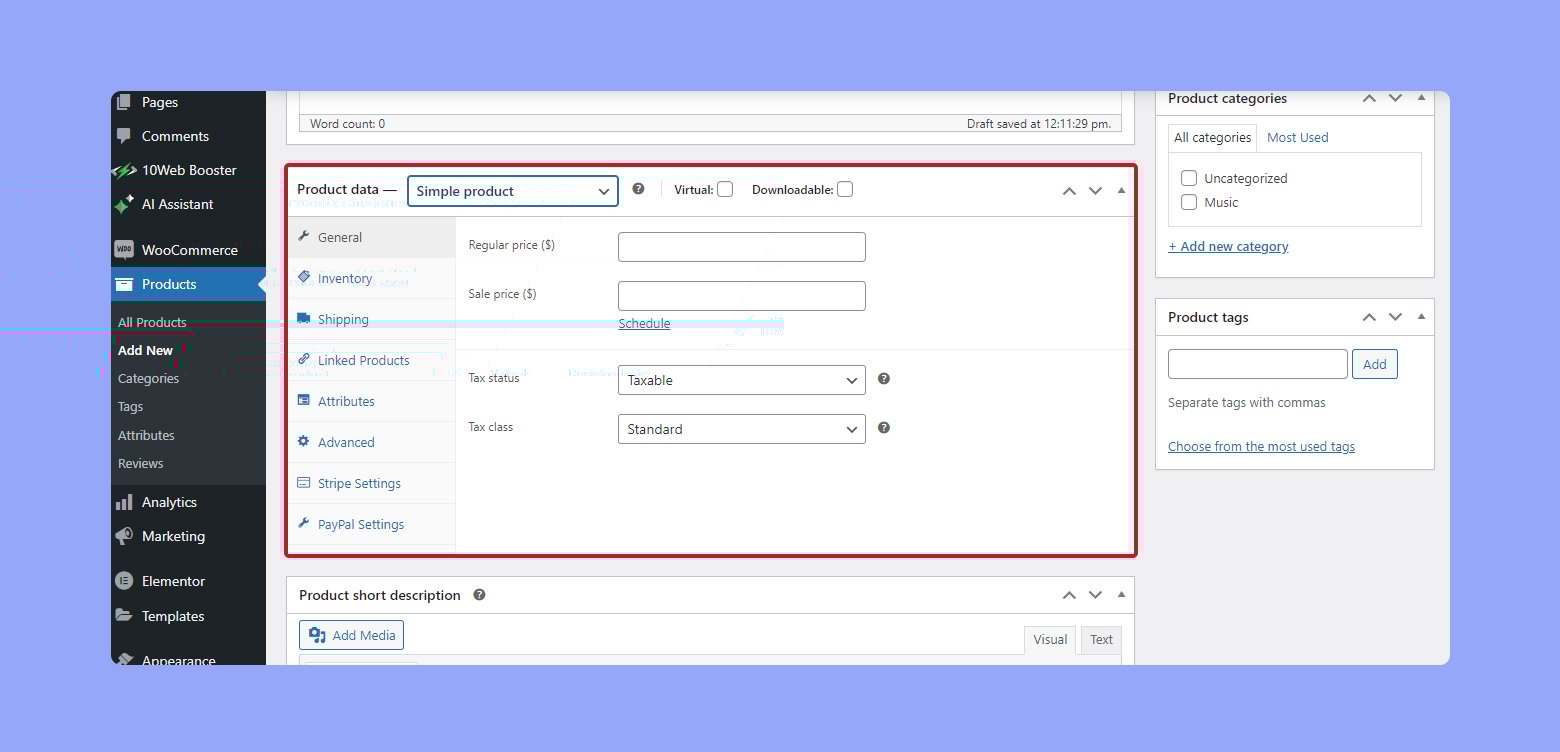Click the Schedule sale price link
The width and height of the screenshot is (1560, 752).
pyautogui.click(x=644, y=323)
